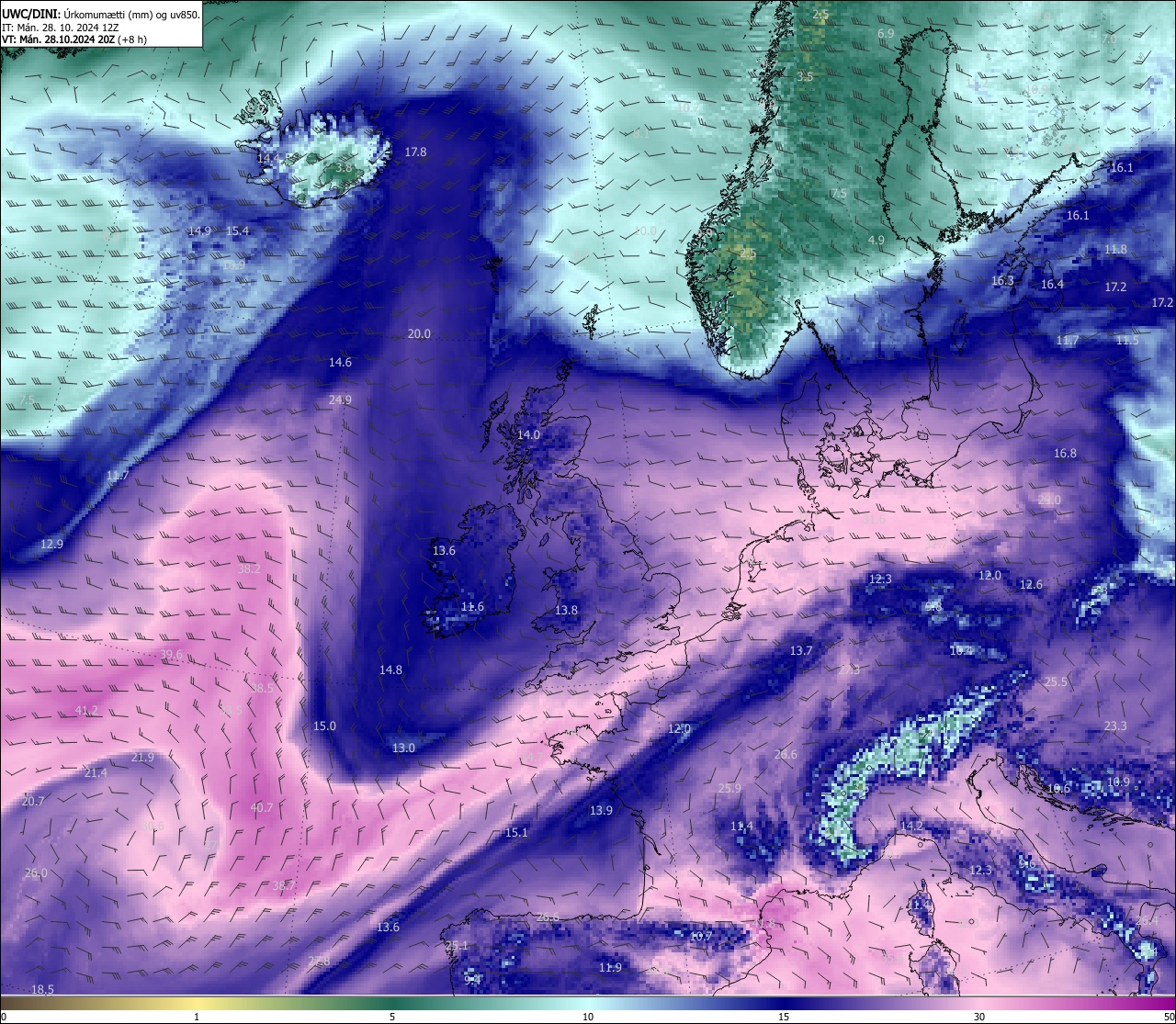Screen dimensions: 1176x1024
Task: Click the 11.5 value on the map
Action: [1127, 340]
